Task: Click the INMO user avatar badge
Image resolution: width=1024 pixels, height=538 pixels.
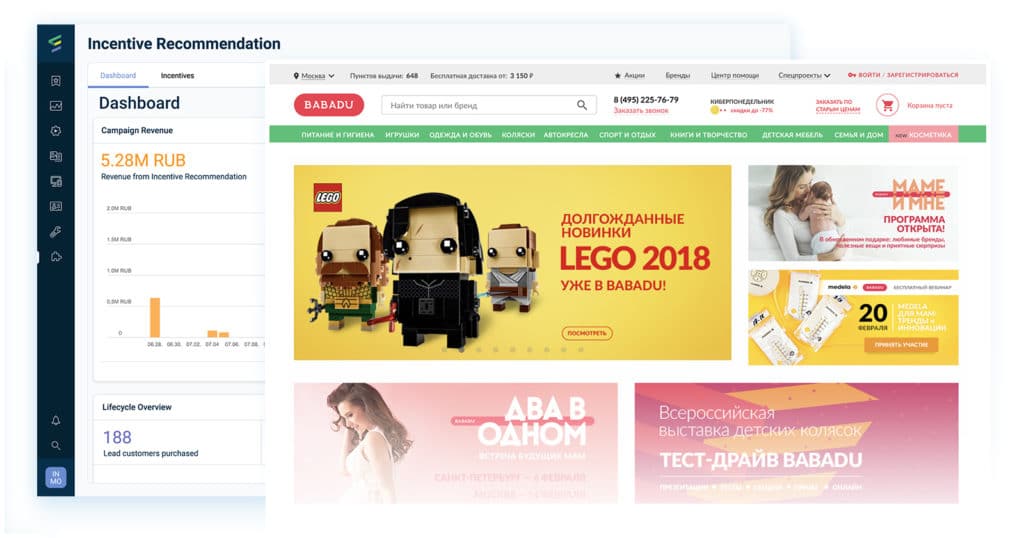Action: [56, 477]
